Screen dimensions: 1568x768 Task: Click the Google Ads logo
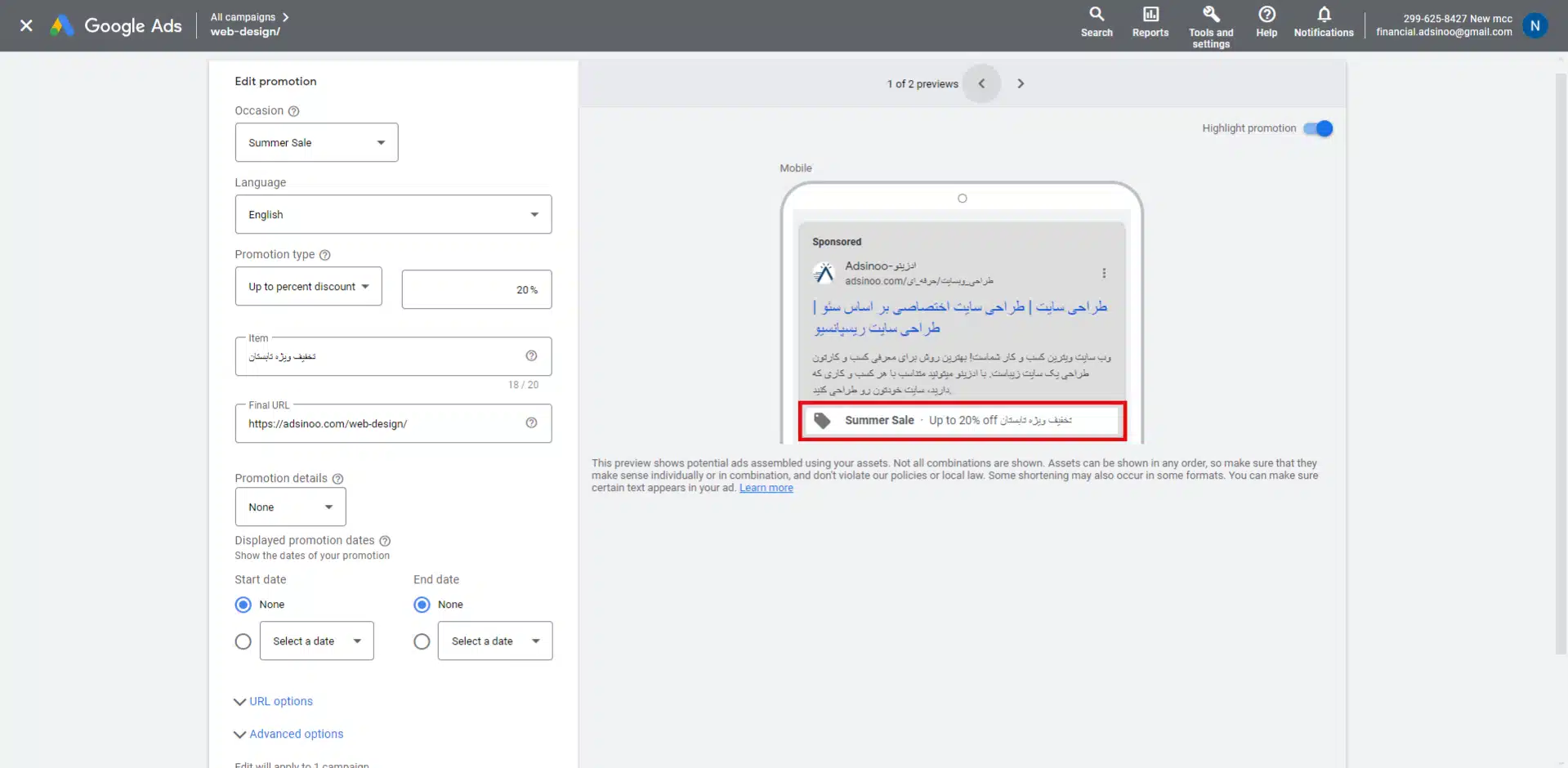click(x=116, y=25)
